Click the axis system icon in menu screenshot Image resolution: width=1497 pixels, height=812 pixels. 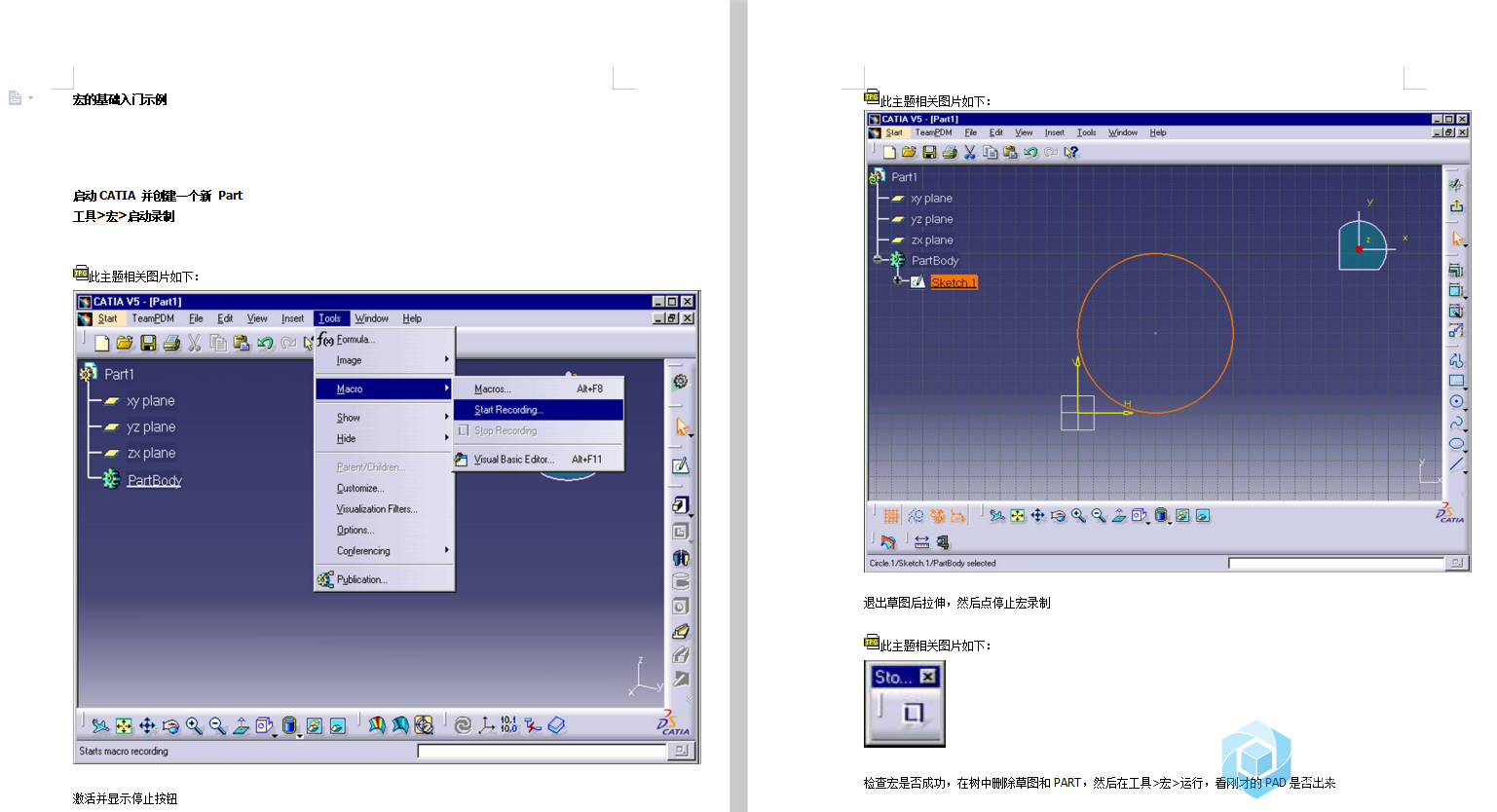click(486, 725)
